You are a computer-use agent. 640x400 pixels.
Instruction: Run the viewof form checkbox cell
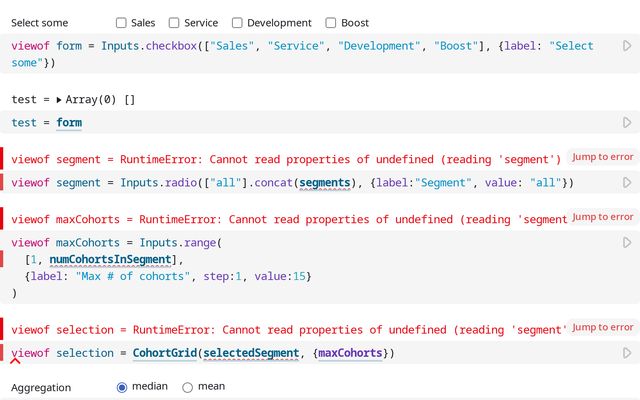627,46
